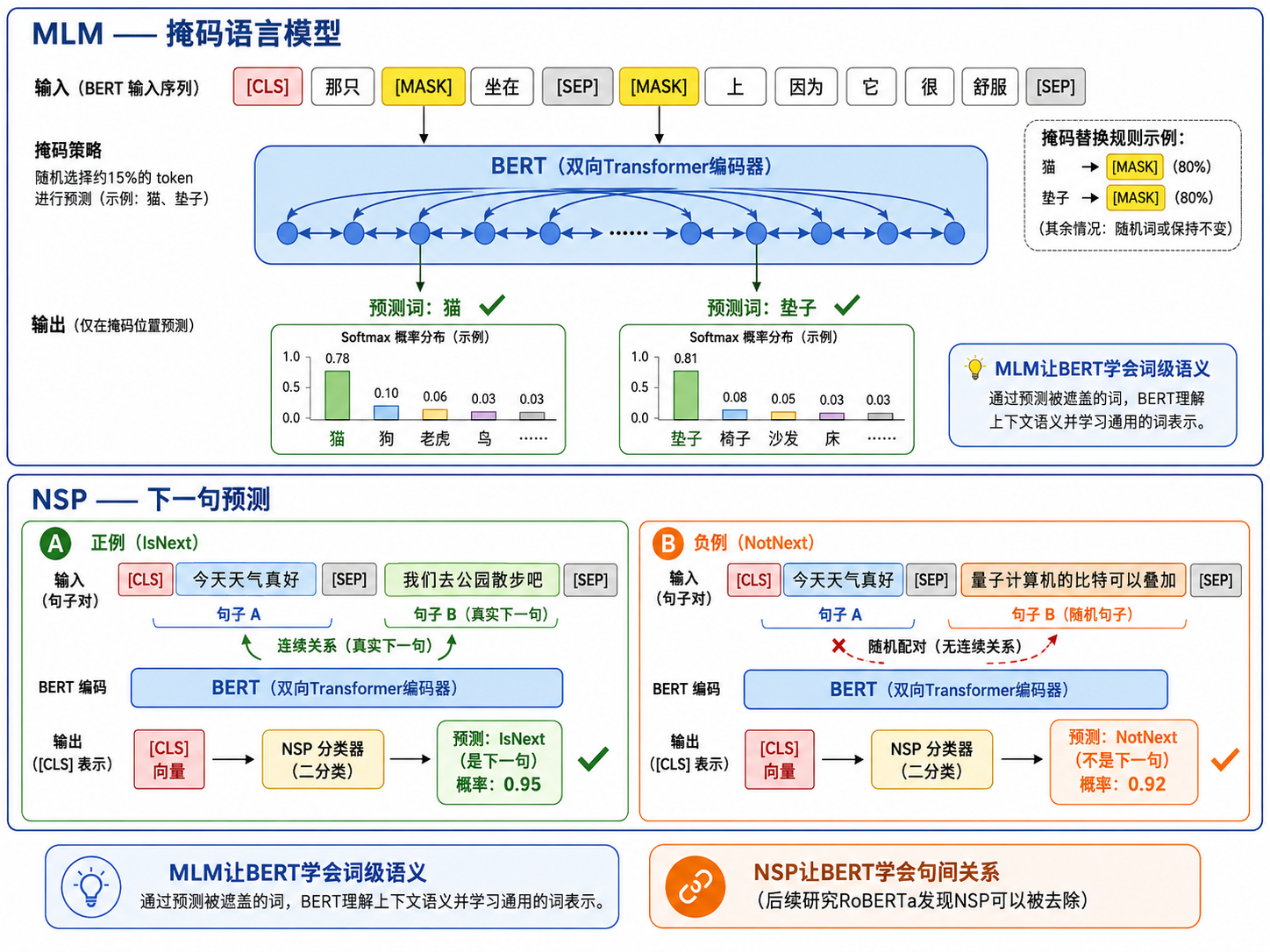The width and height of the screenshot is (1270, 952).
Task: Select the 舒服 token
Action: click(990, 87)
